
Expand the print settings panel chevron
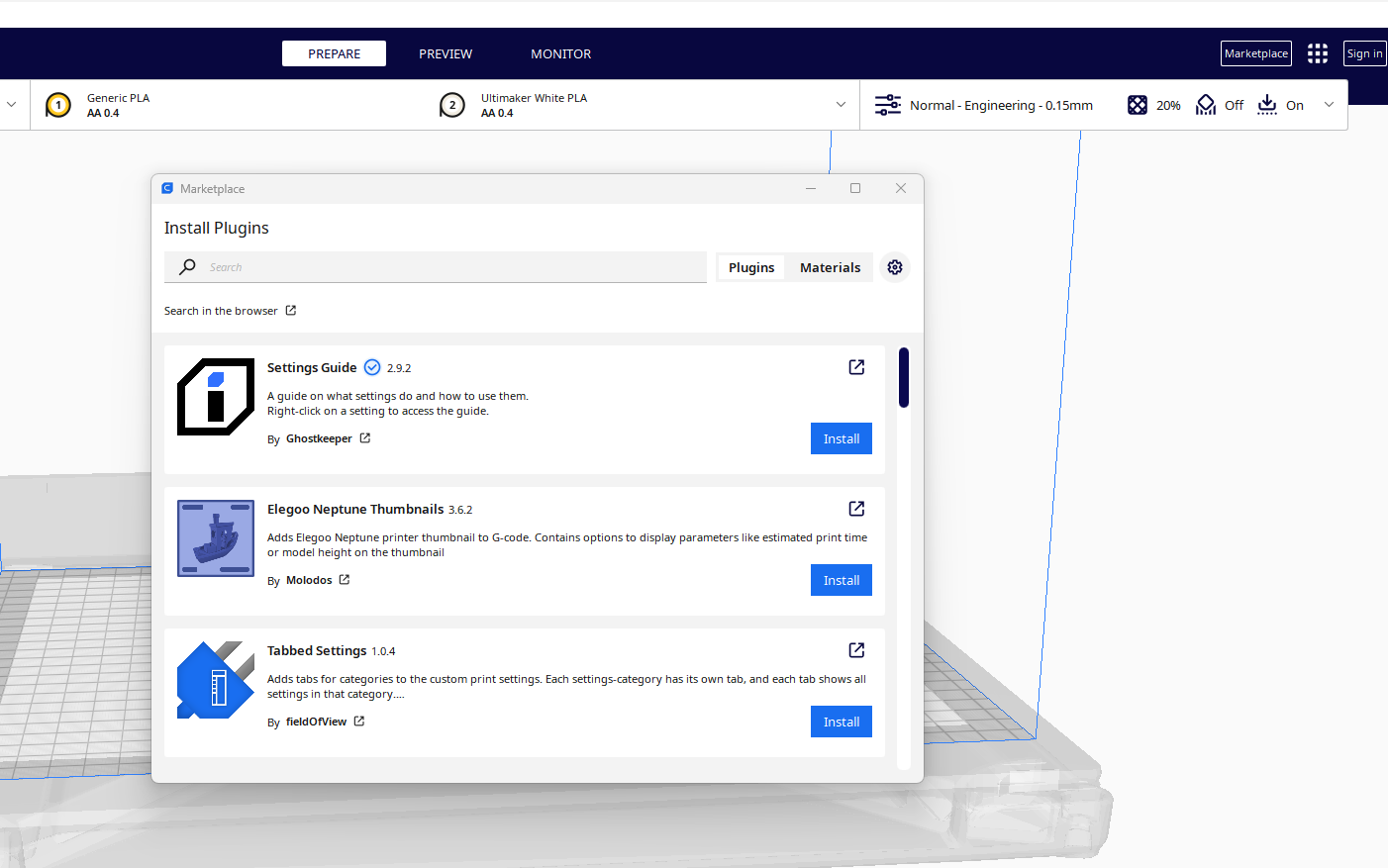tap(1329, 105)
